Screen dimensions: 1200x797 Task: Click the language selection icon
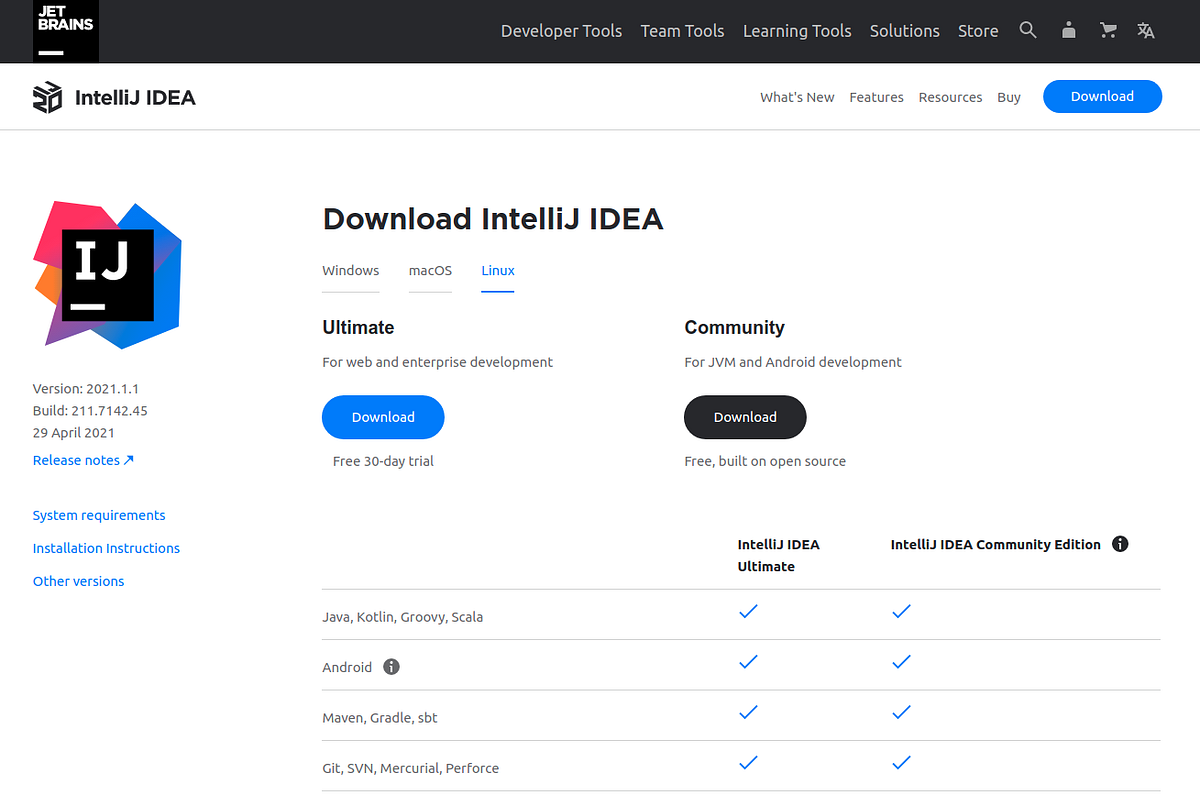1145,31
